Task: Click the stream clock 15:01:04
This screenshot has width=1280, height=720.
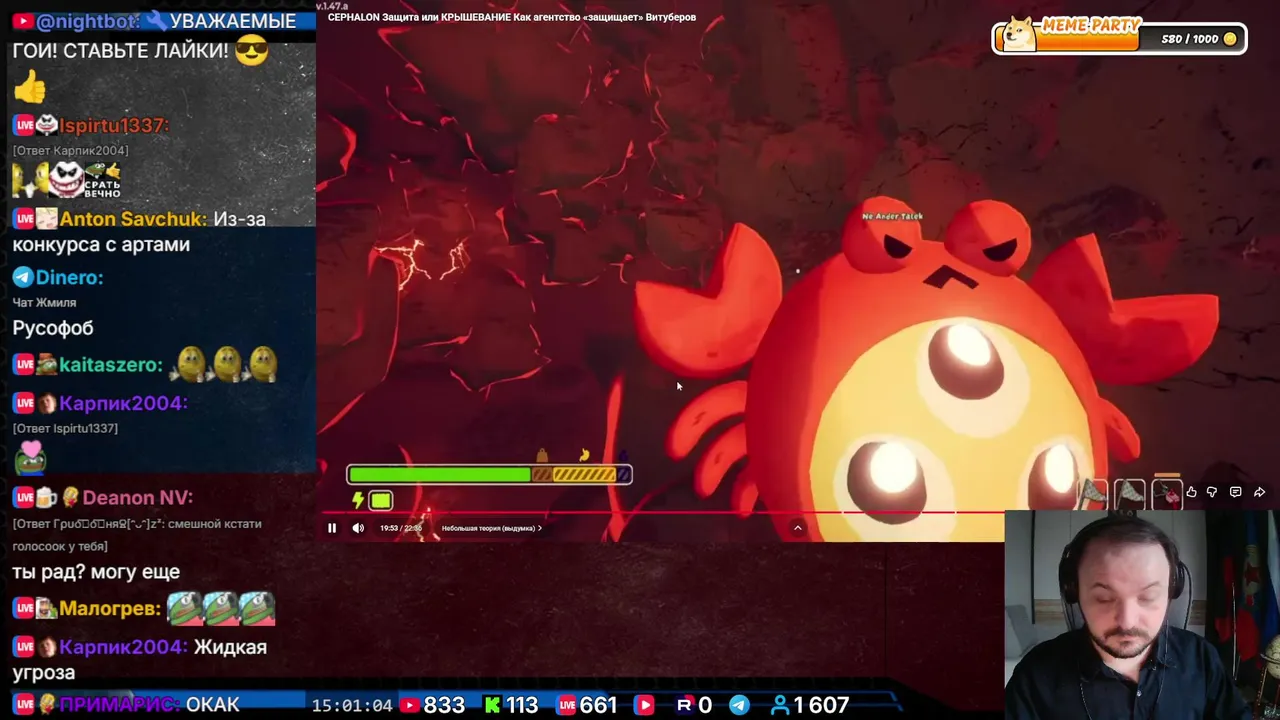Action: point(352,705)
